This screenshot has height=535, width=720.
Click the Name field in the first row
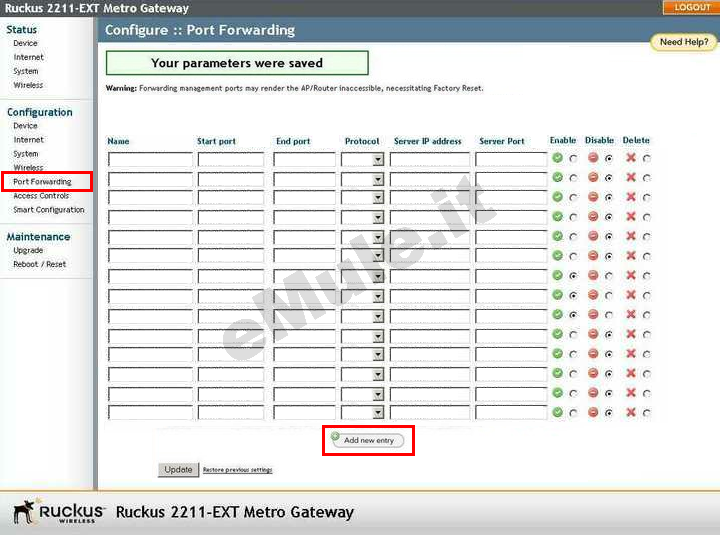click(150, 160)
